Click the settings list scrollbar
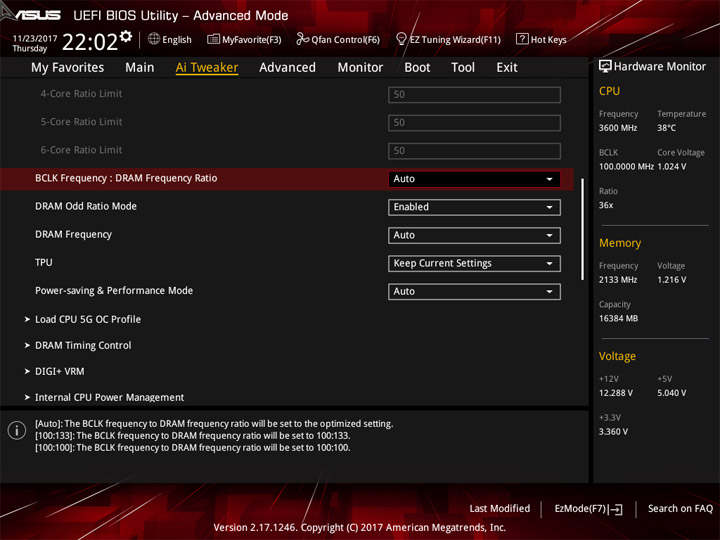The image size is (720, 540). click(582, 229)
